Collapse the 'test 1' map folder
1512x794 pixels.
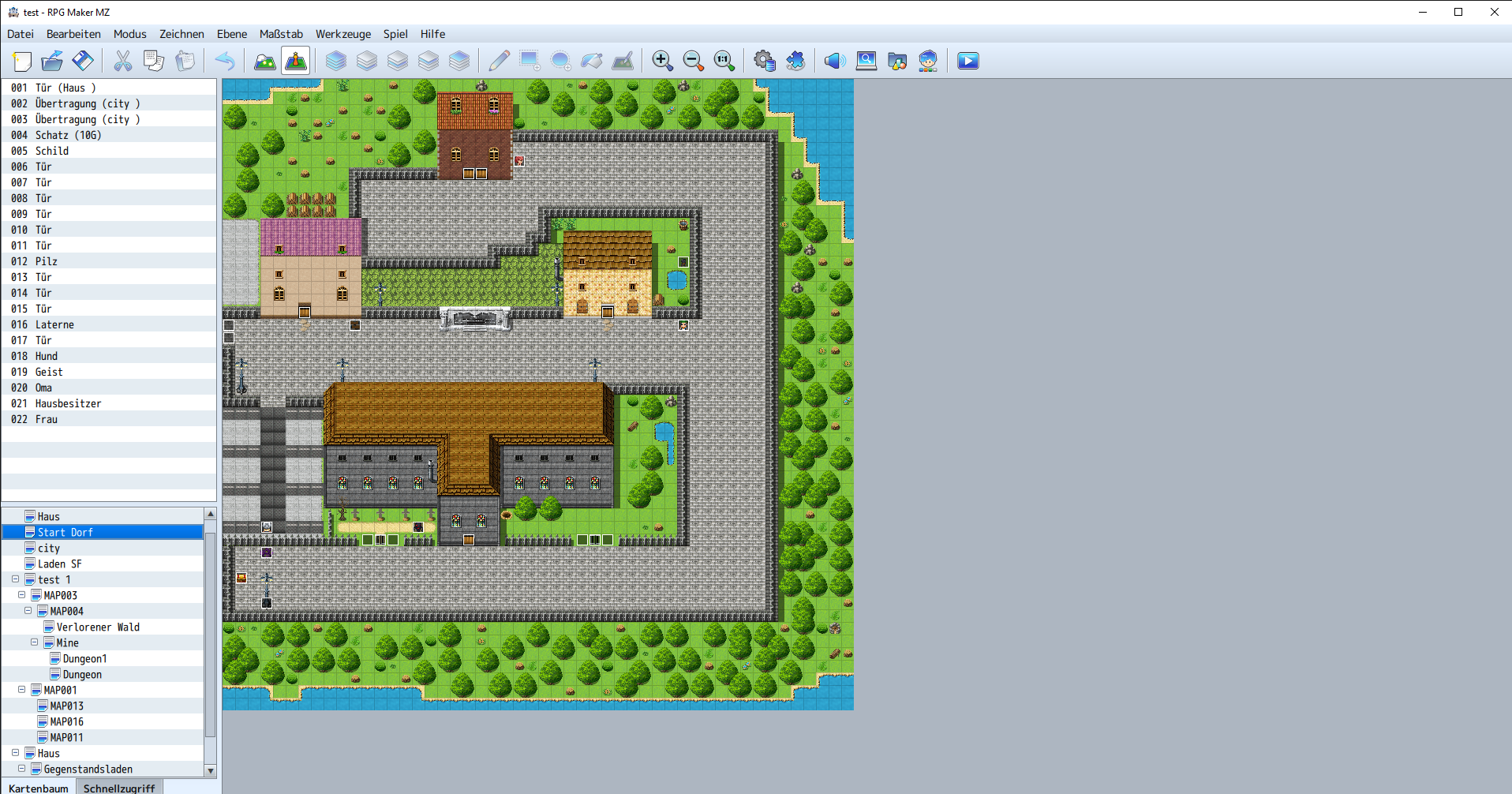(x=16, y=579)
